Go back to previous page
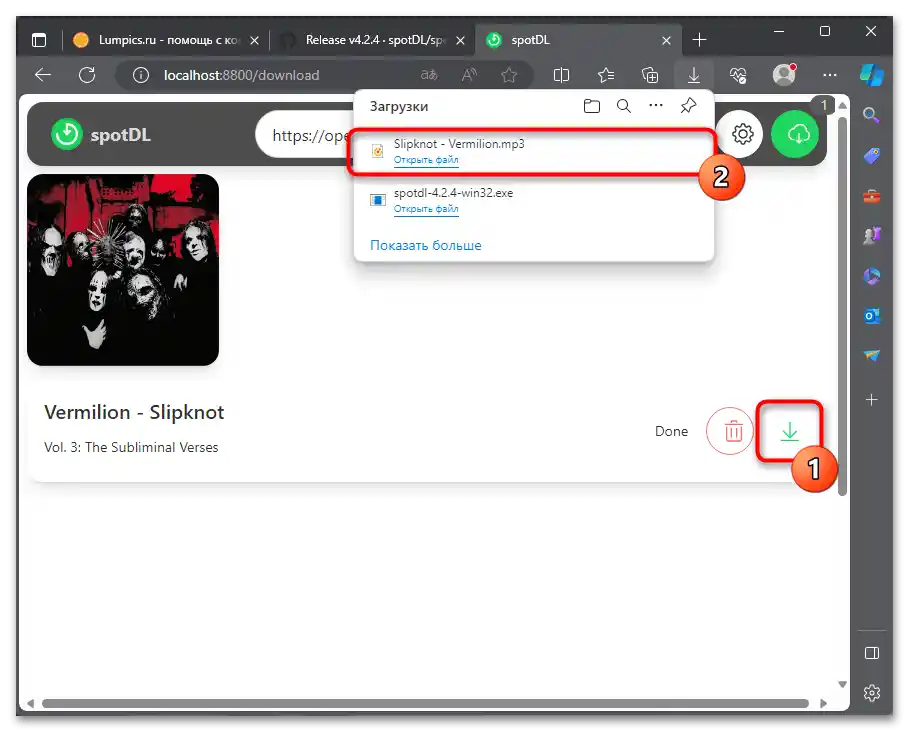The width and height of the screenshot is (909, 732). pos(43,75)
